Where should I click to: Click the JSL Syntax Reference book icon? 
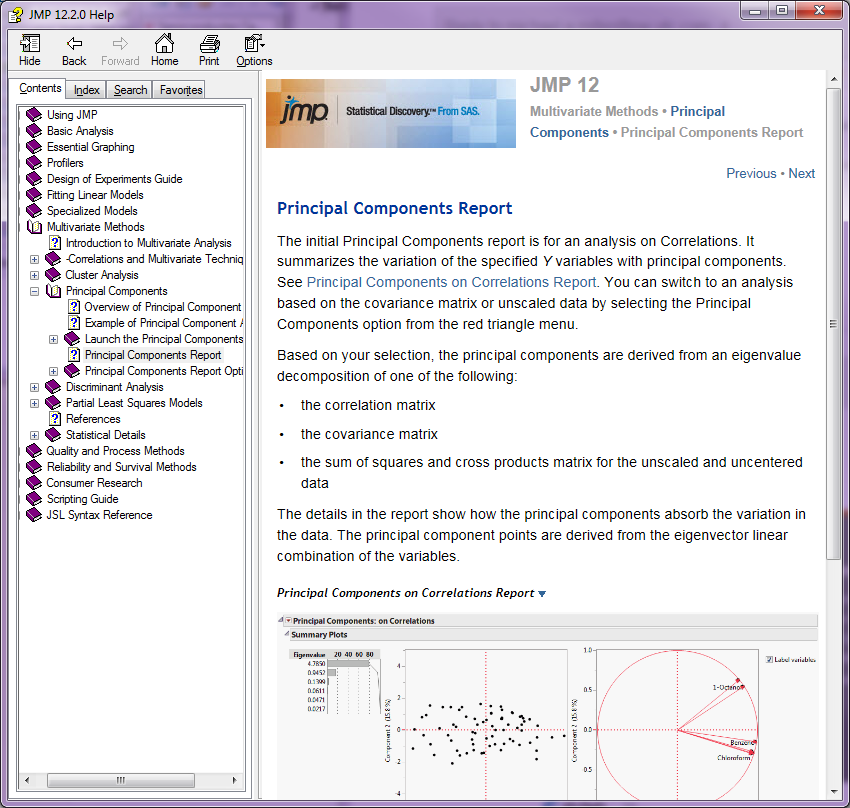coord(34,515)
